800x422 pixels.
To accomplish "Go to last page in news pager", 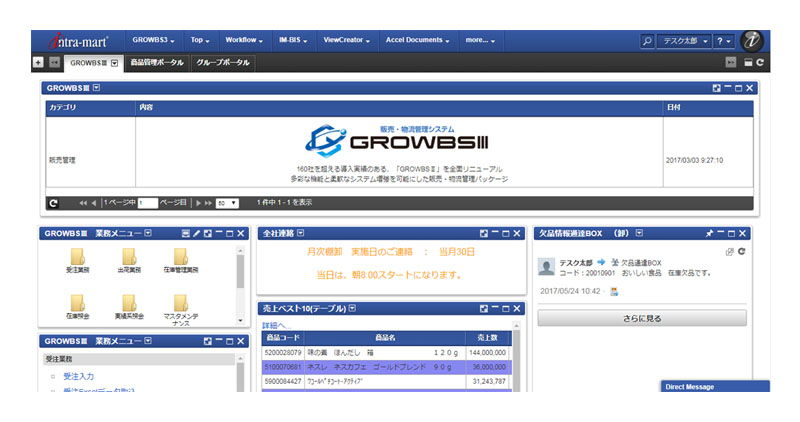I will 208,203.
